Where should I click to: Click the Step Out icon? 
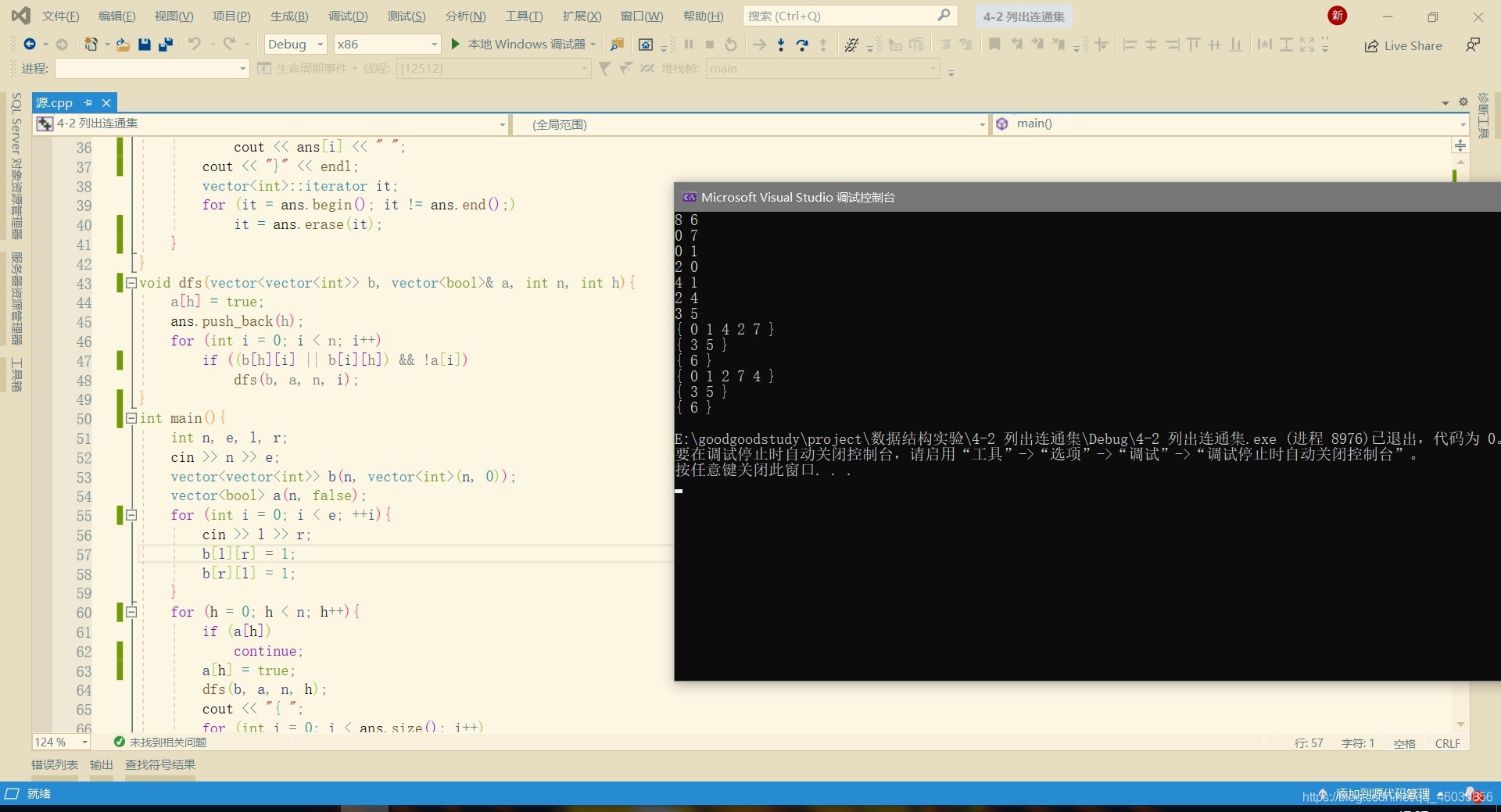[823, 45]
